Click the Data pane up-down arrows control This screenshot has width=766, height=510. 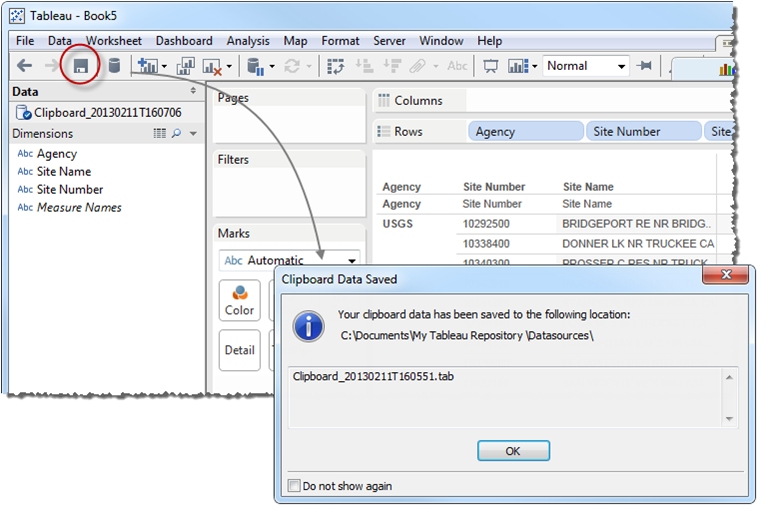[x=193, y=91]
